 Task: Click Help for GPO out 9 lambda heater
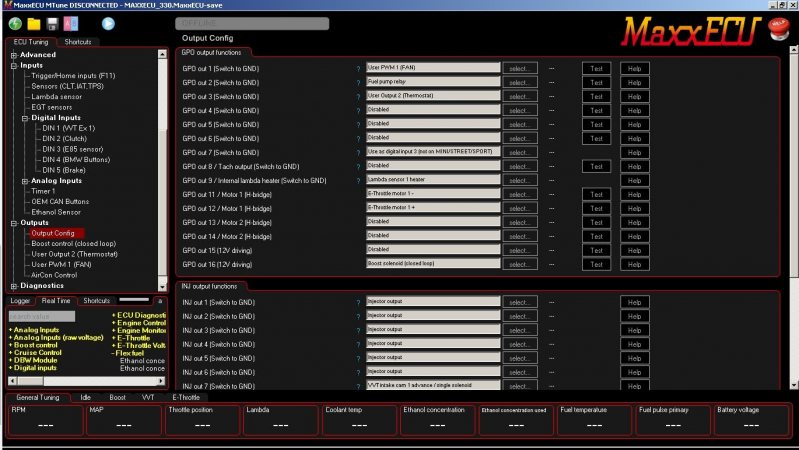[634, 180]
